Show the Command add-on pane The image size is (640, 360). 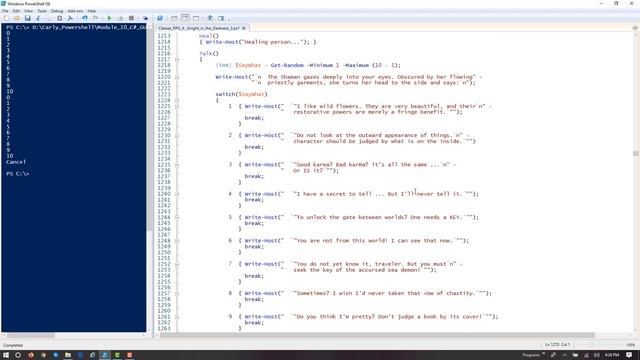pyautogui.click(x=221, y=18)
